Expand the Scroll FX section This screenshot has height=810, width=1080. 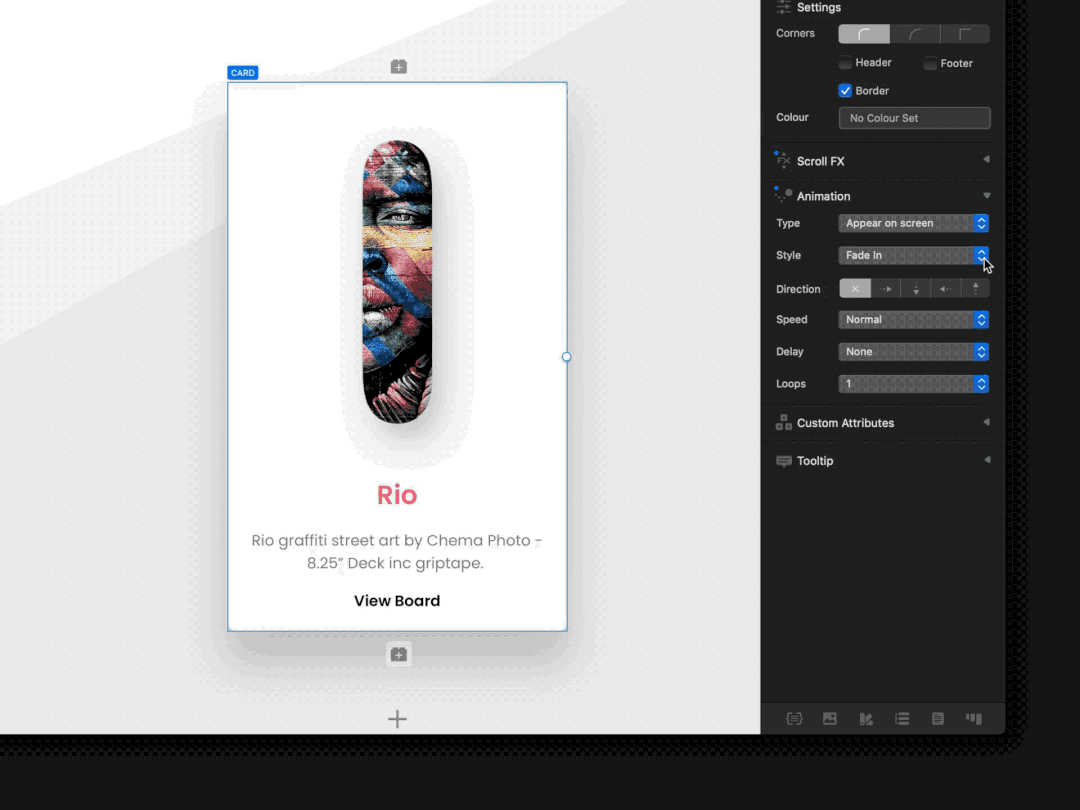pyautogui.click(x=986, y=160)
